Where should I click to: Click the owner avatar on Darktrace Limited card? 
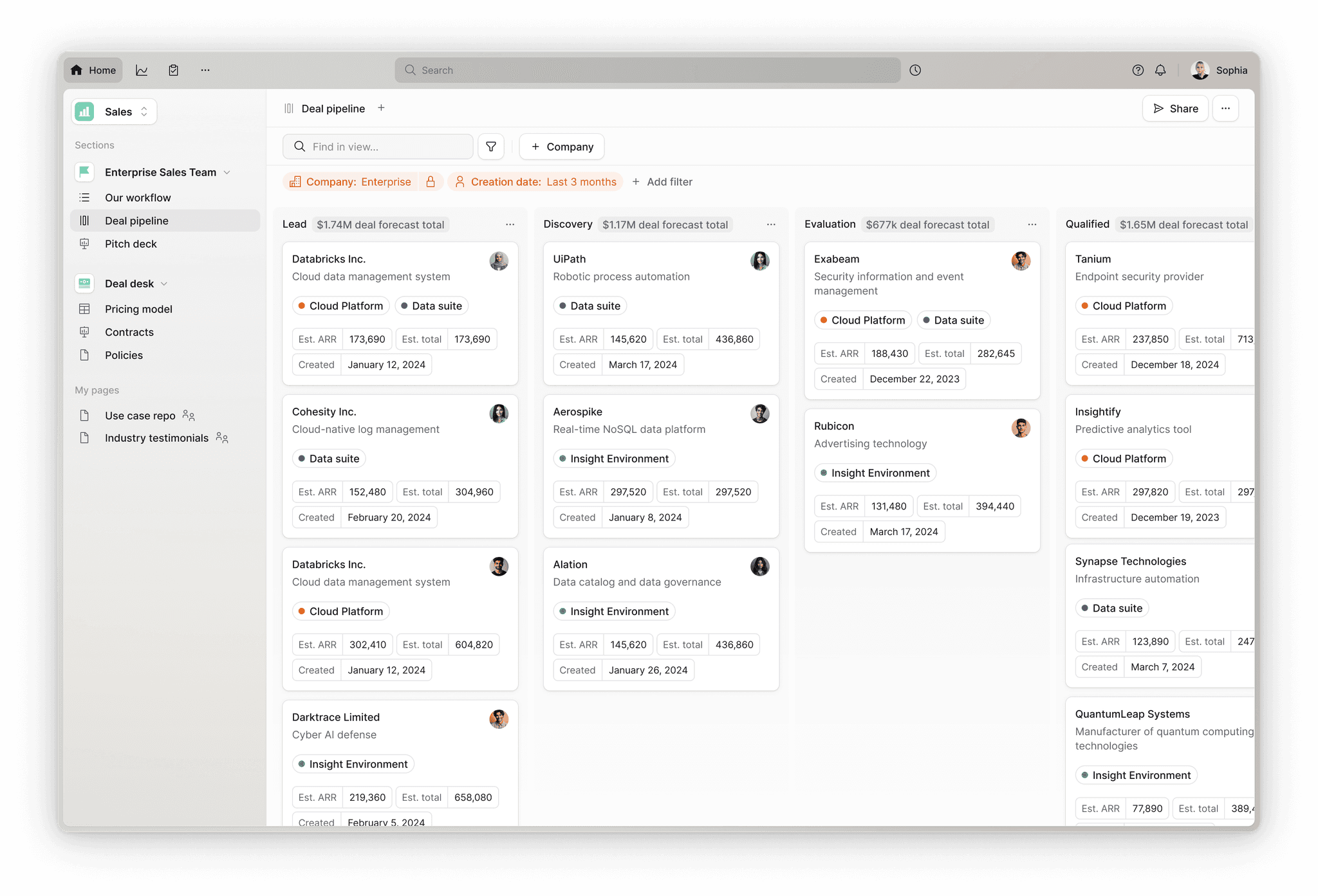tap(499, 719)
